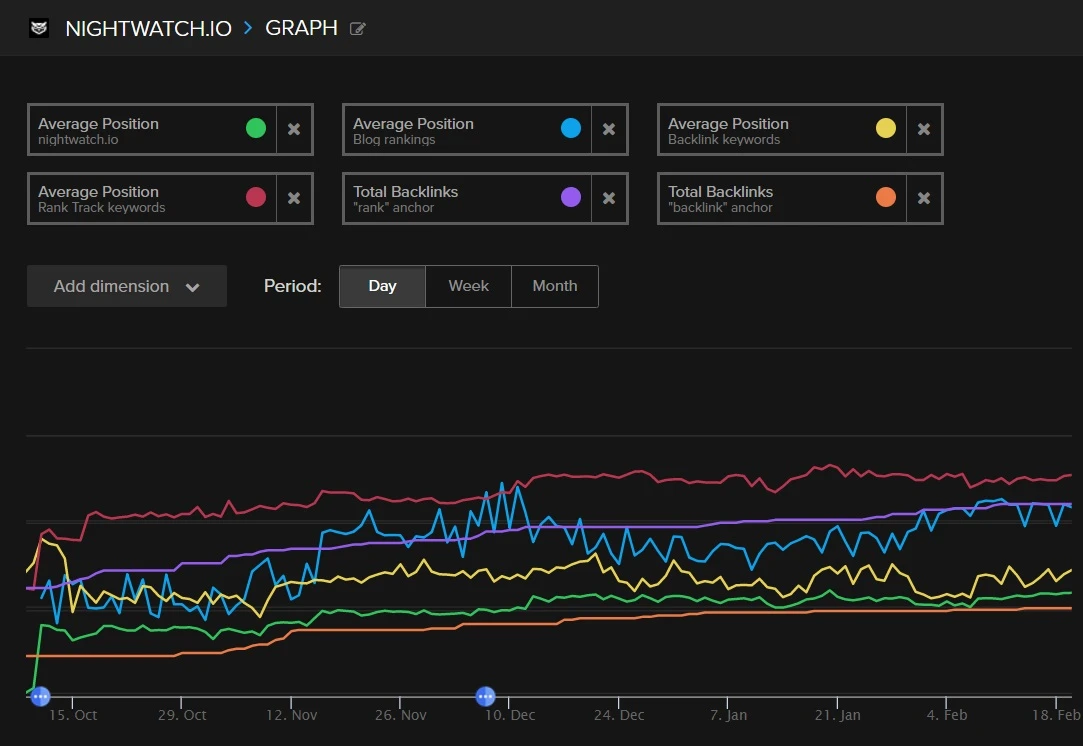Click the blue marker near 10. Dec
This screenshot has height=746, width=1083.
click(x=486, y=695)
